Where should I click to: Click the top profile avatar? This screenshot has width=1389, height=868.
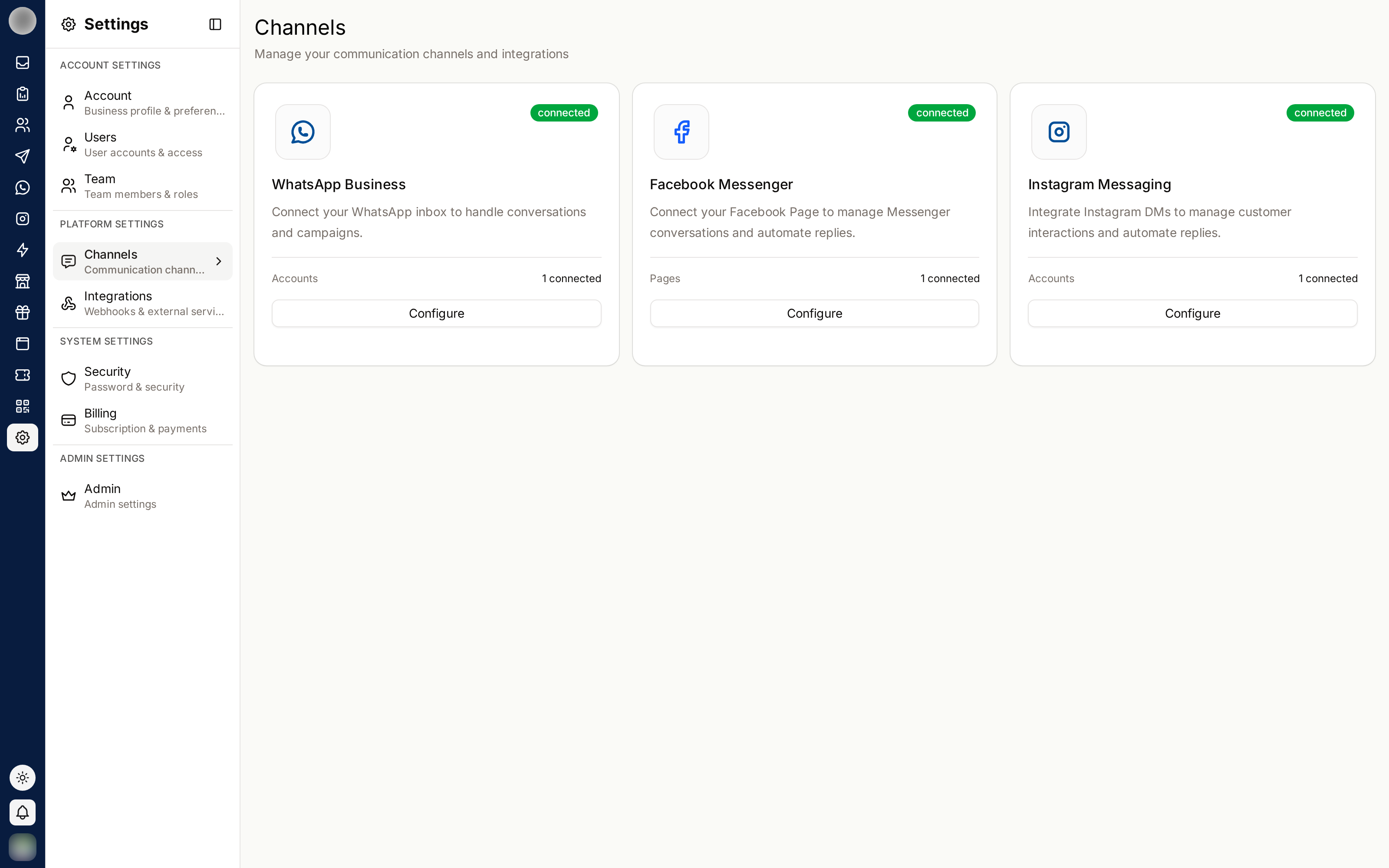23,21
